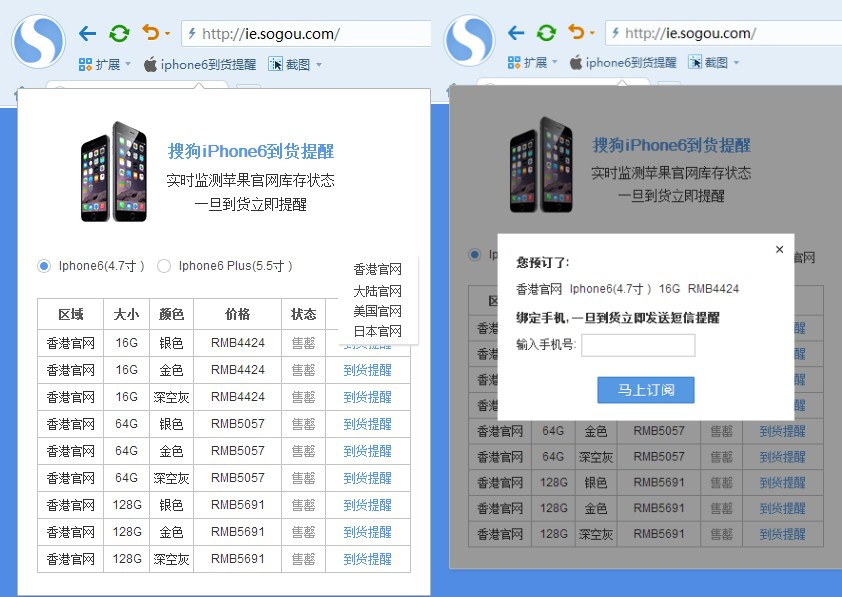
Task: Click the Sogou browser logo in right window
Action: pyautogui.click(x=470, y=40)
